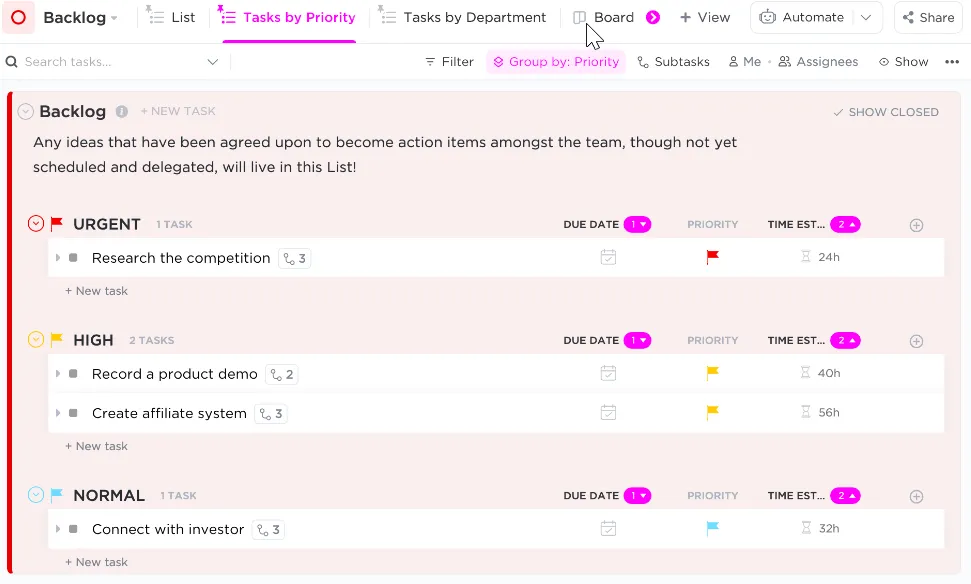Viewport: 971px width, 584px height.
Task: Click the search magnifier icon
Action: 11,61
